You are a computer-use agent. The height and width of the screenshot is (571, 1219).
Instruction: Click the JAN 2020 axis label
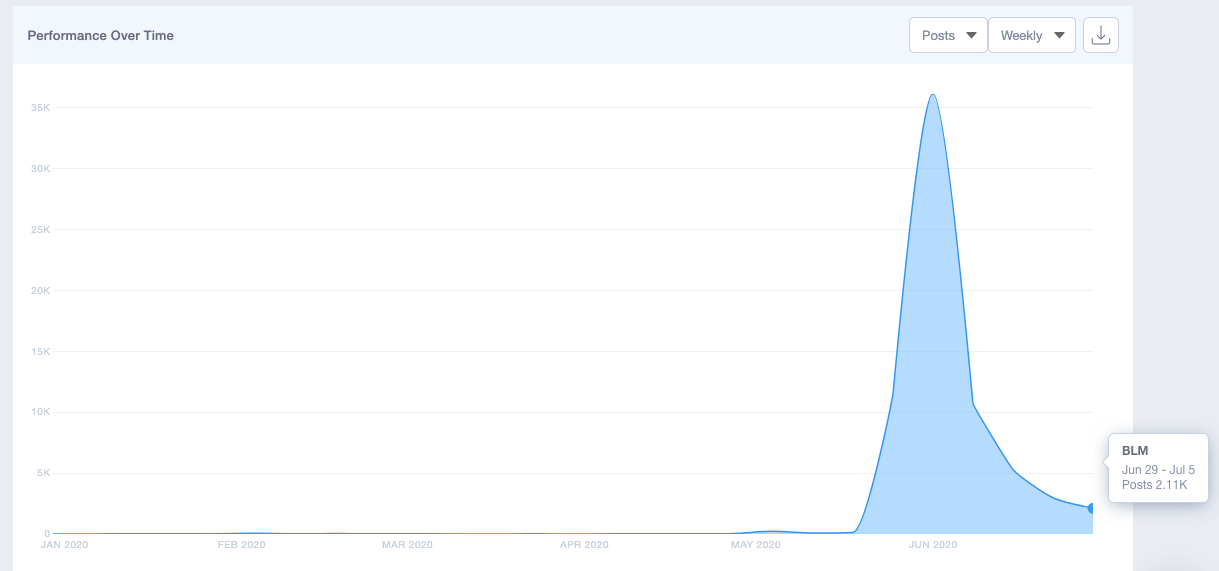[64, 545]
